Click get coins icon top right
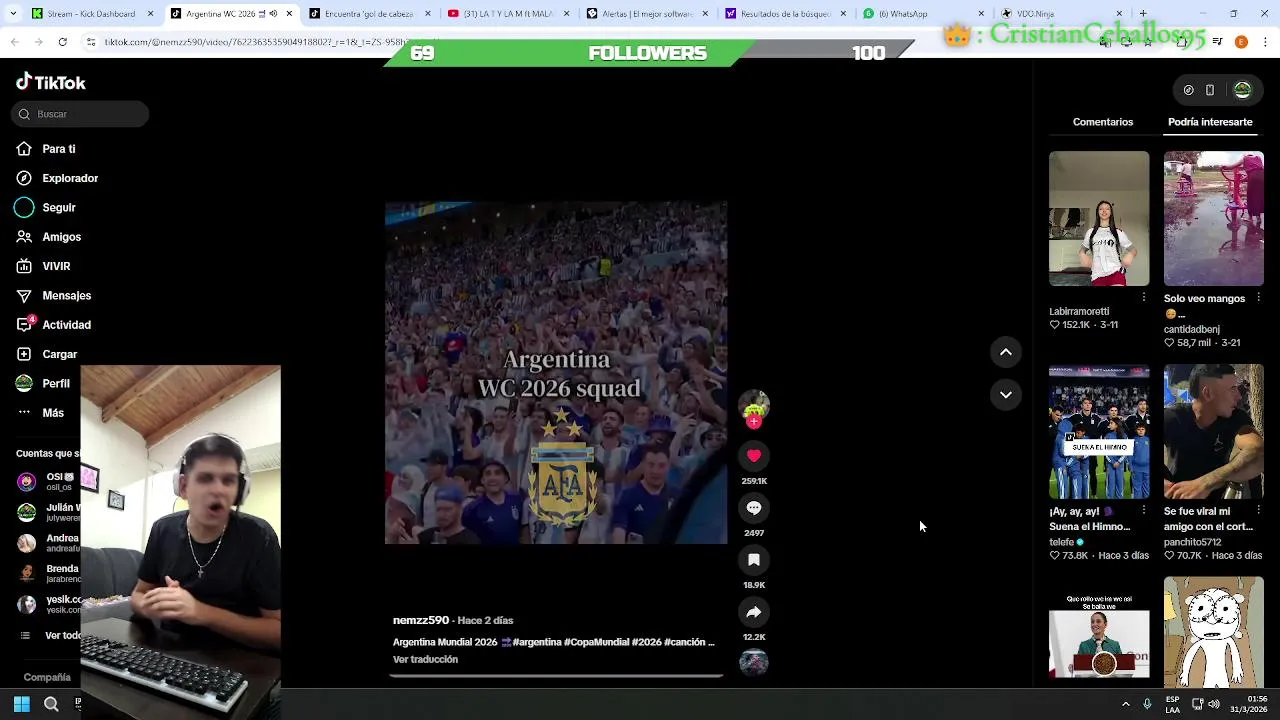 1188,90
